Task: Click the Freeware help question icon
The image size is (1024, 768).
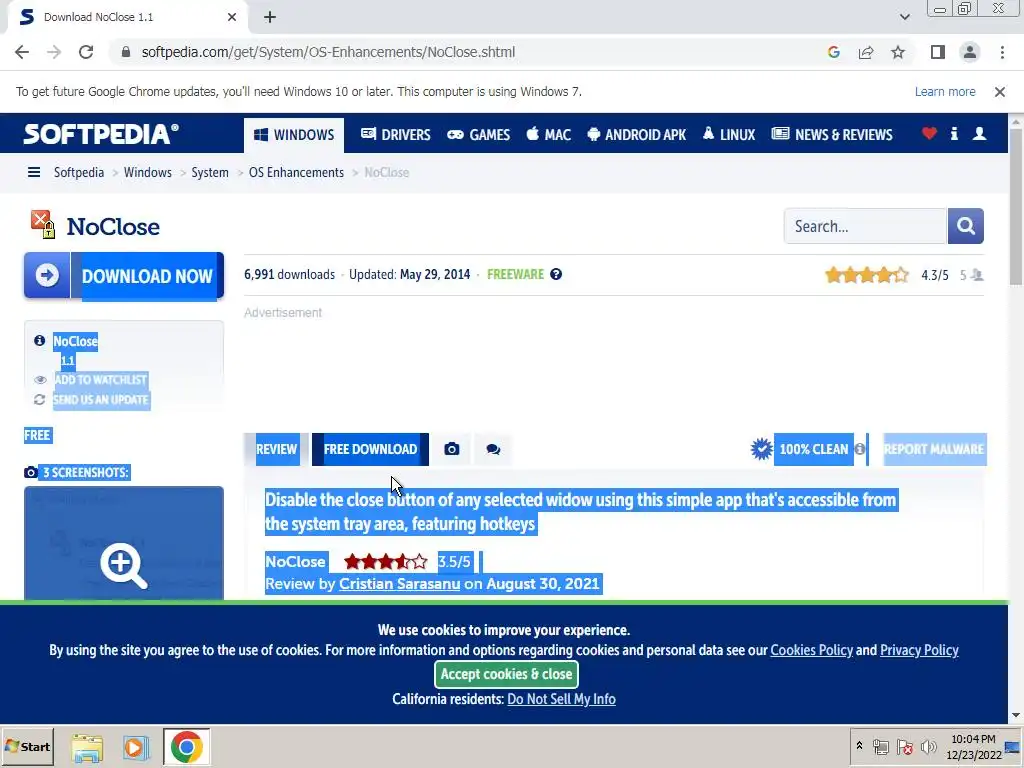Action: 556,274
